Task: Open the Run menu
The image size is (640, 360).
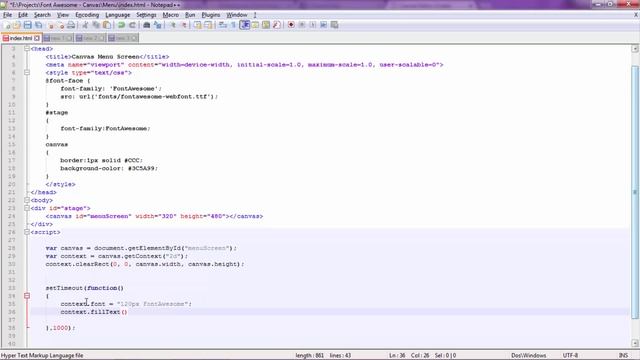Action: (x=190, y=15)
